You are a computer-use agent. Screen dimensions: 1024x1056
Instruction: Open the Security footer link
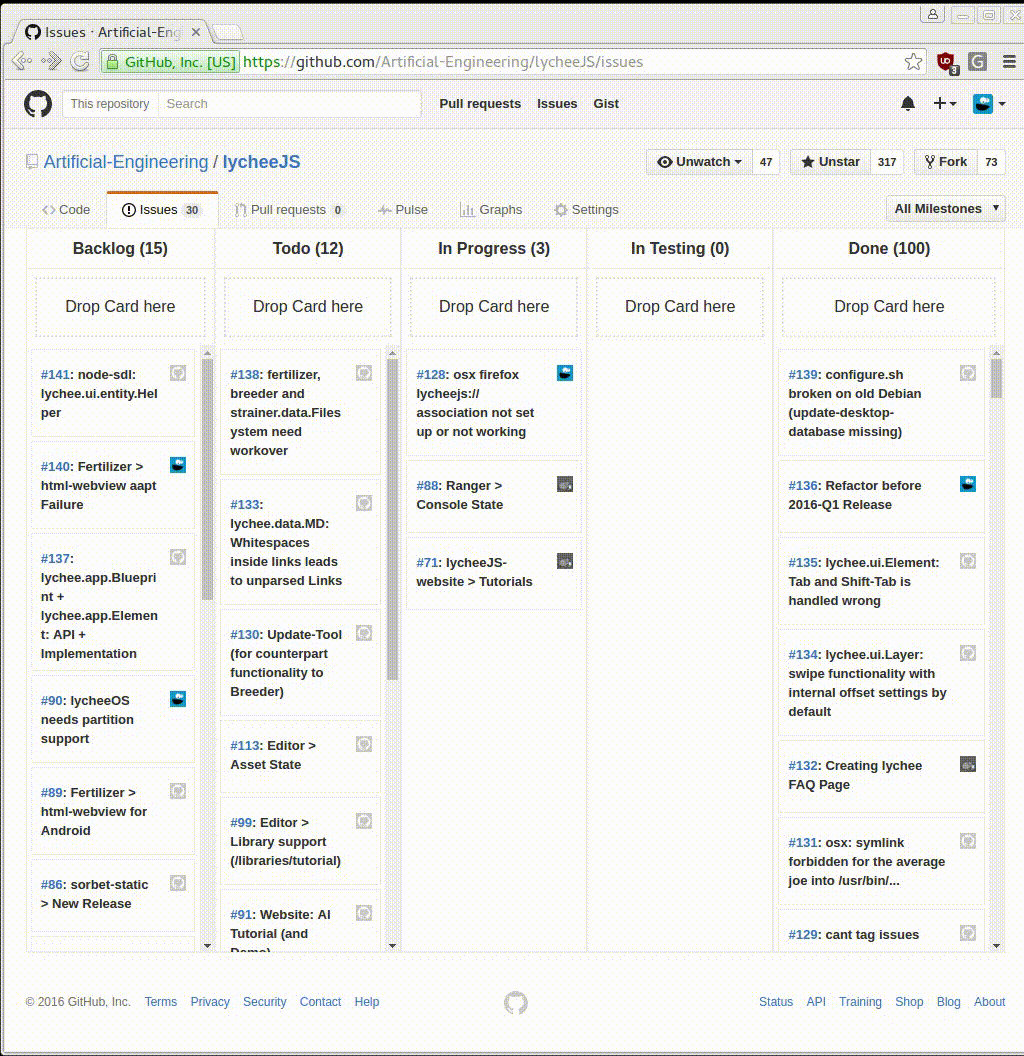click(x=265, y=1001)
